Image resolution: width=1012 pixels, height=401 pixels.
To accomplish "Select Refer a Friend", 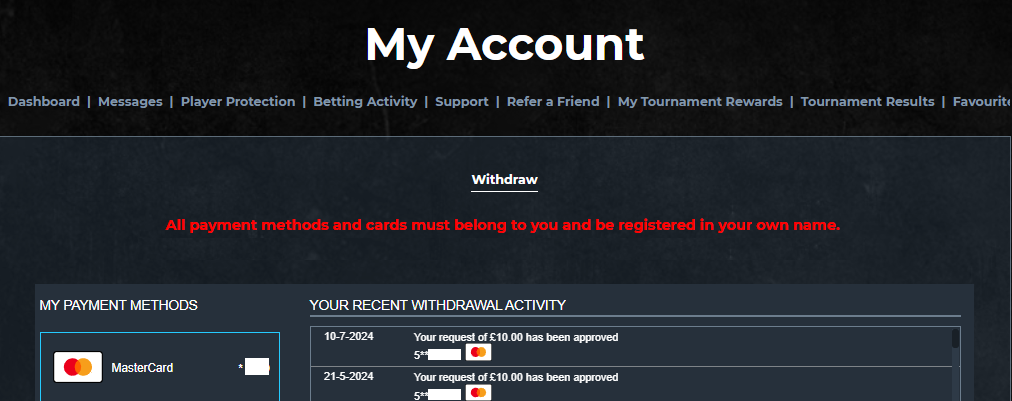I will (553, 101).
